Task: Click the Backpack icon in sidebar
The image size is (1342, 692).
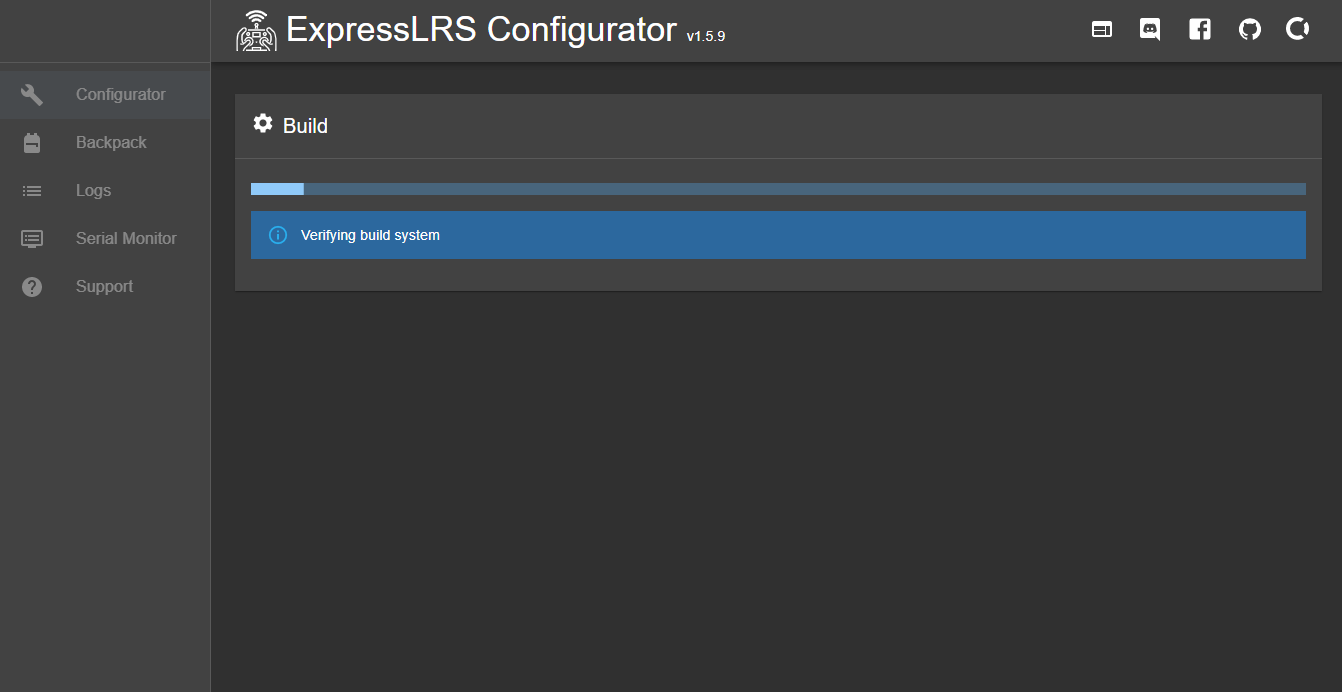Action: (32, 143)
